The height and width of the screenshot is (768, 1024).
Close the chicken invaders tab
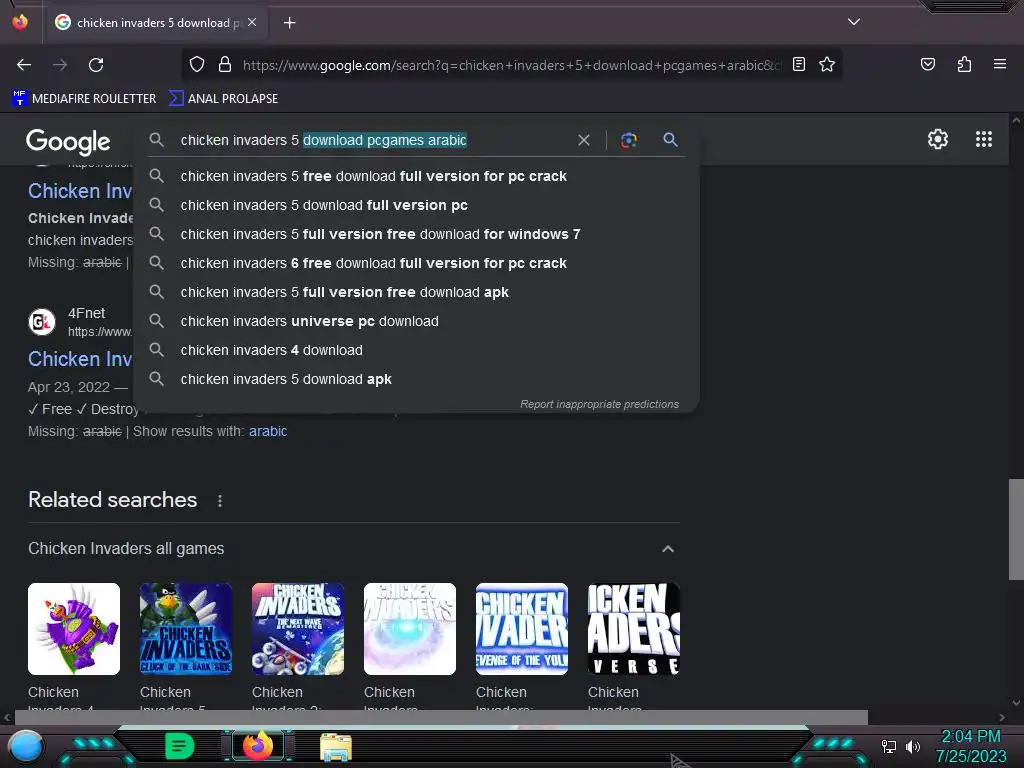pyautogui.click(x=252, y=22)
